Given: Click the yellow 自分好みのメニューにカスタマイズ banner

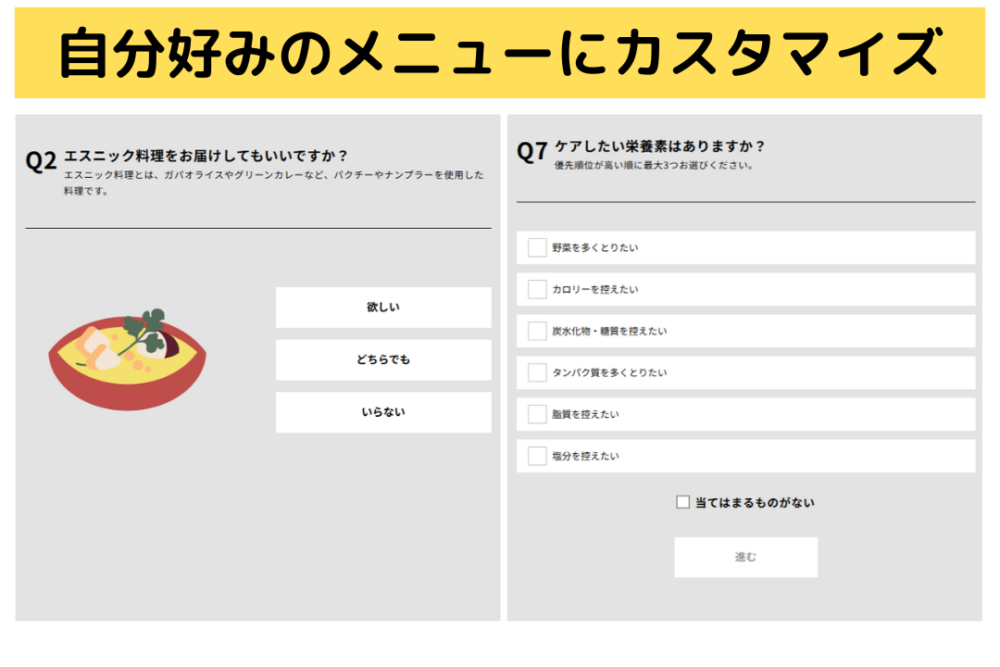Looking at the screenshot, I should pos(500,48).
